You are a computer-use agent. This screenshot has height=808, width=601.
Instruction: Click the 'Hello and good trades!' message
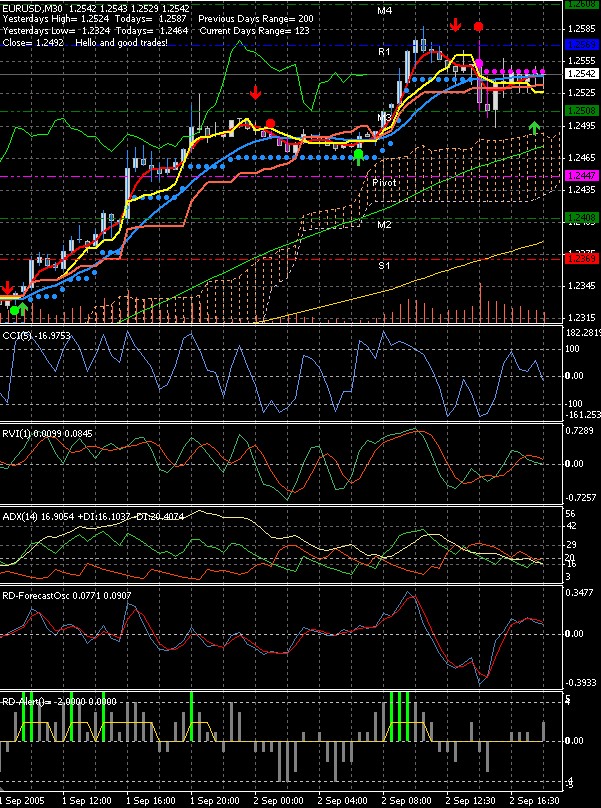pos(122,42)
